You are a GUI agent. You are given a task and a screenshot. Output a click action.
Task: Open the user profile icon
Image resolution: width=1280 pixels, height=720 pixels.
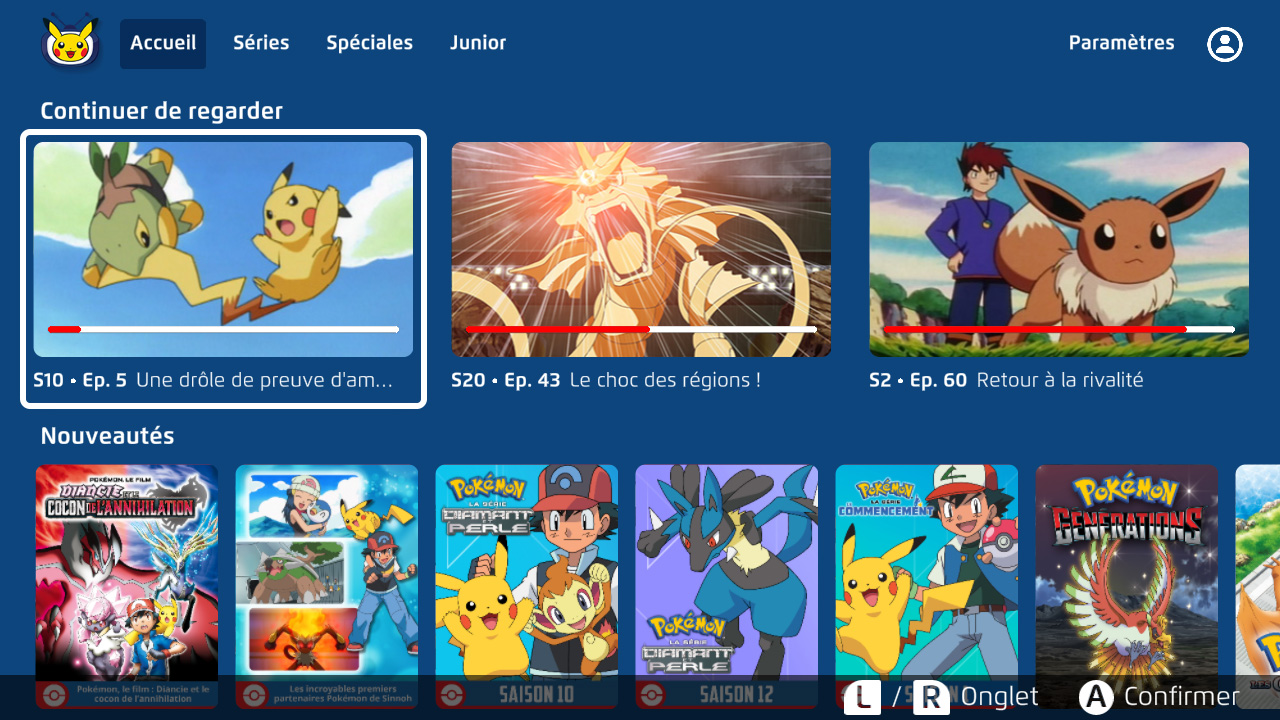1224,44
